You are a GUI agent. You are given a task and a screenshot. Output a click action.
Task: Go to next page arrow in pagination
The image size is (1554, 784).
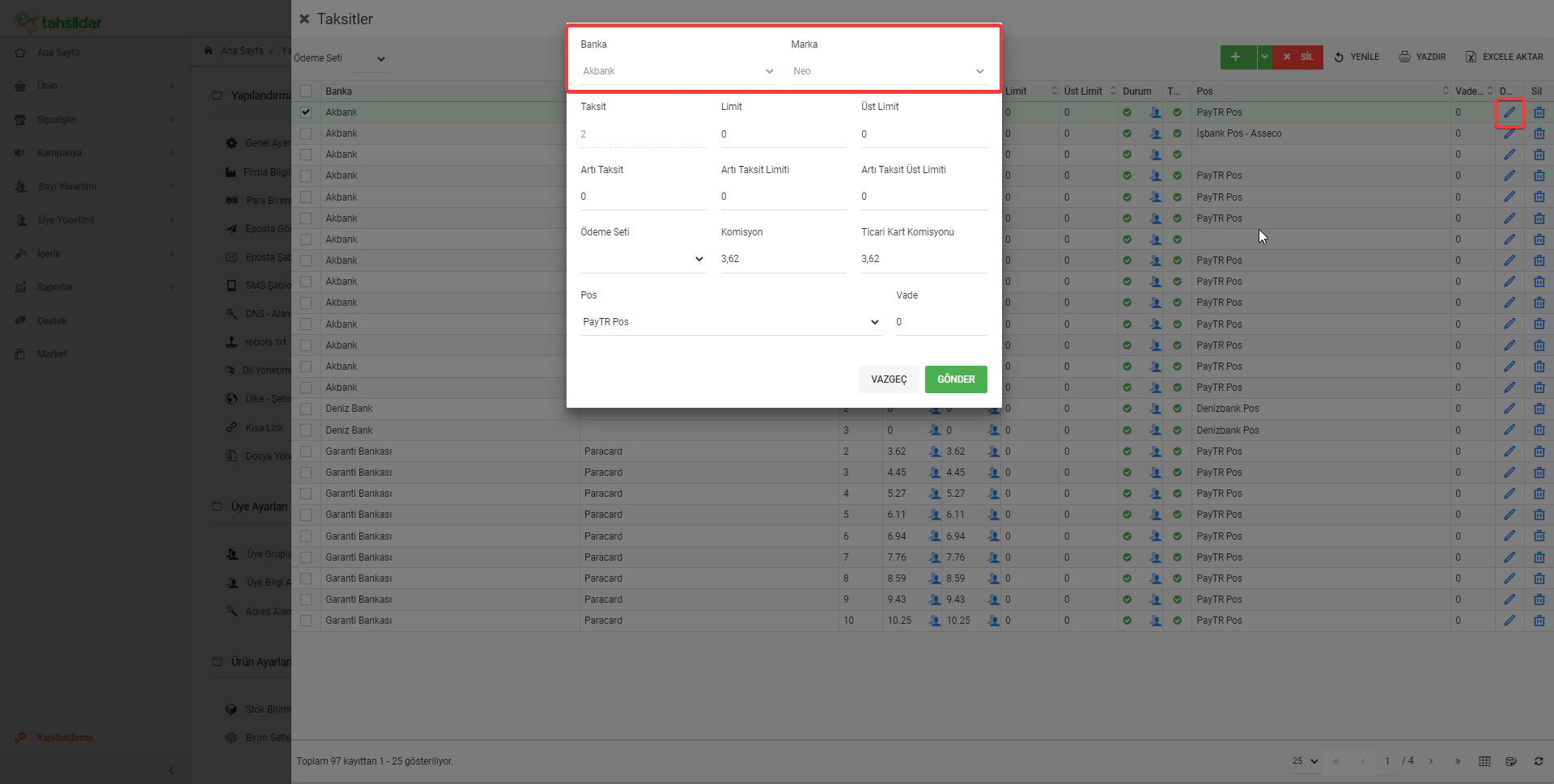click(1431, 761)
